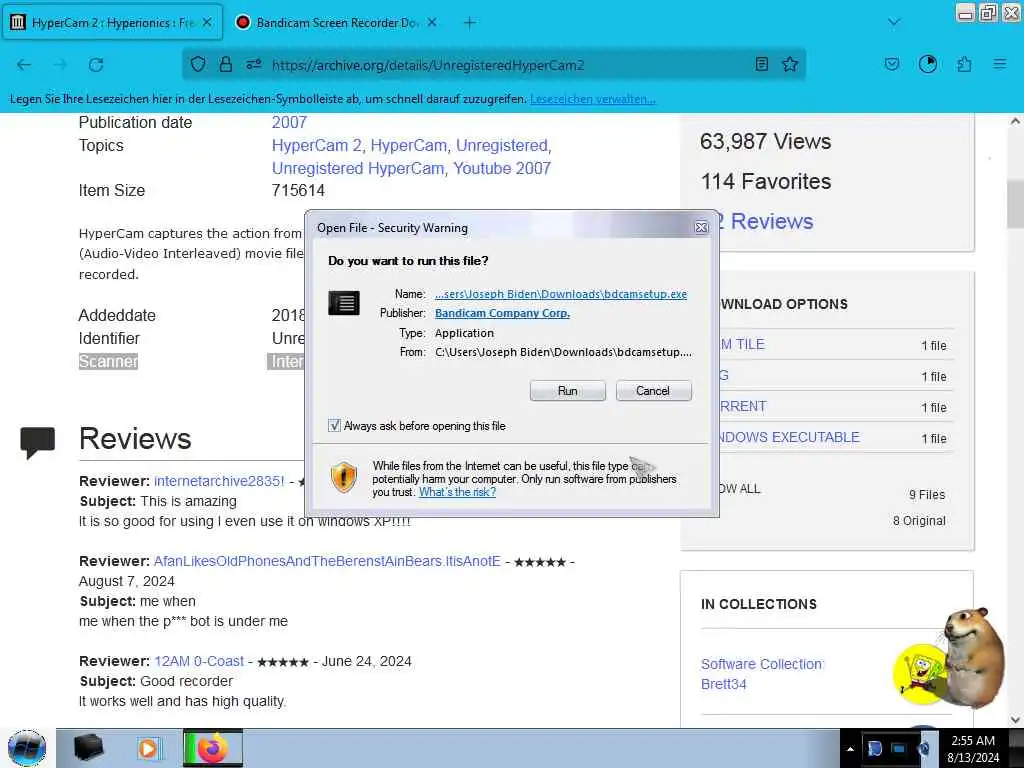Viewport: 1024px width, 768px height.
Task: Go back with the browser back arrow
Action: 24,65
